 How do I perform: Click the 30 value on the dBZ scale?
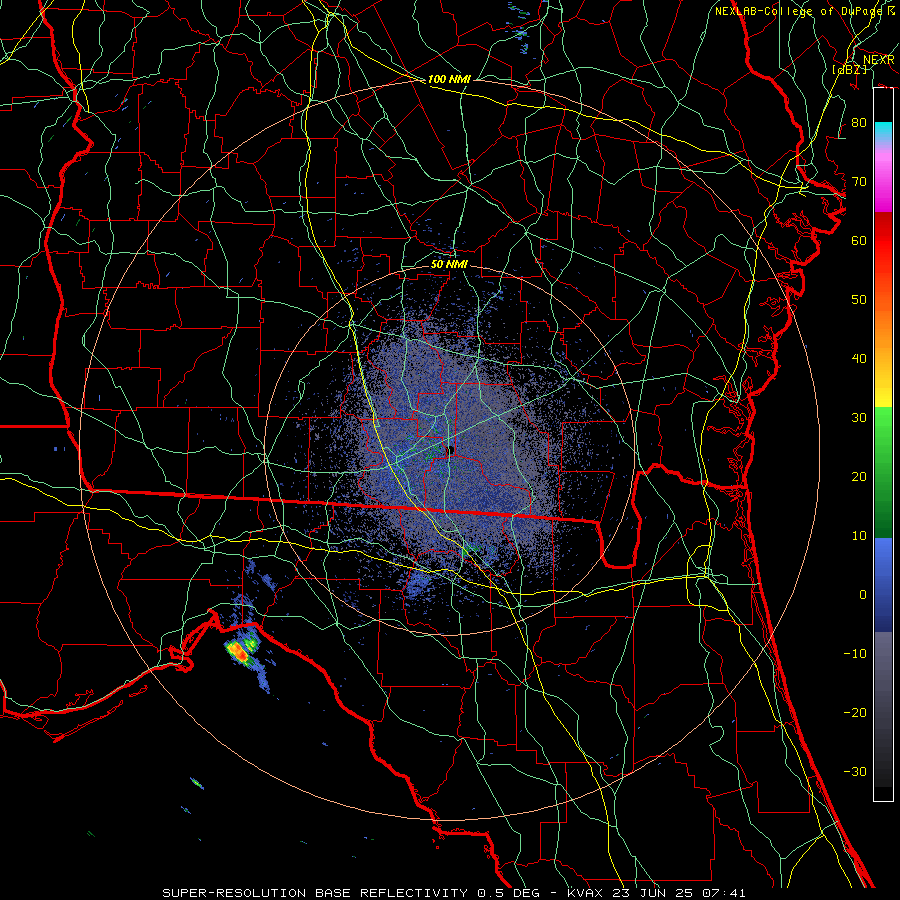coord(859,418)
